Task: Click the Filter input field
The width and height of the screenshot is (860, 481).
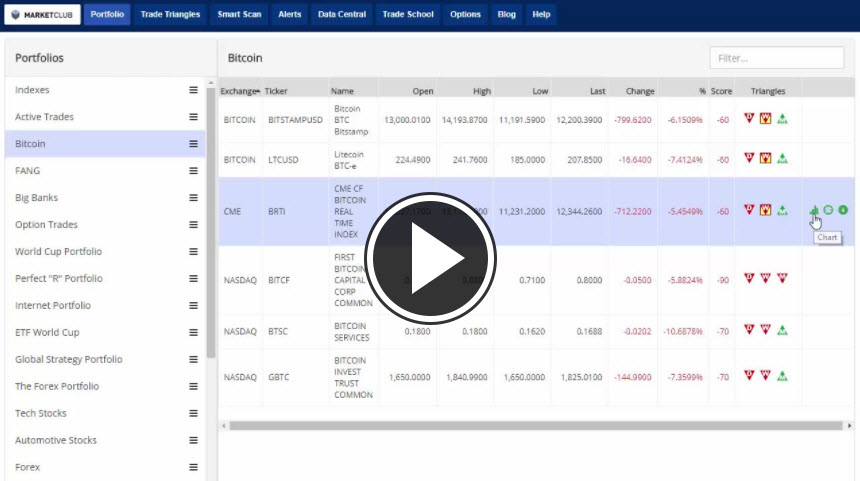Action: (777, 58)
